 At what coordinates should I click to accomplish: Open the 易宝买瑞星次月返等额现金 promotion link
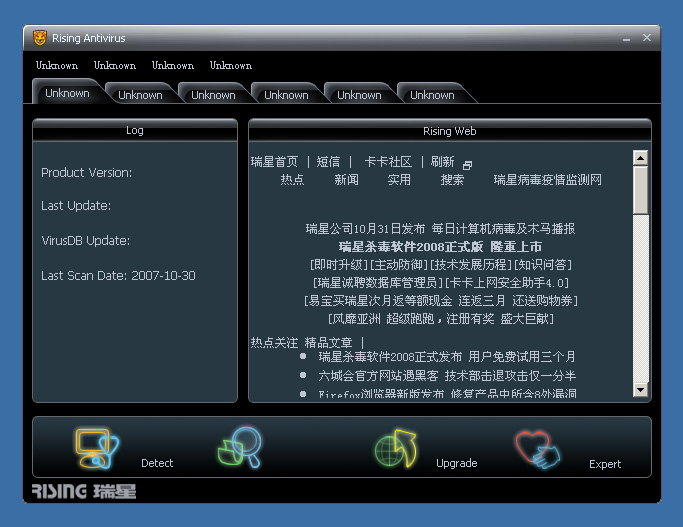(440, 301)
